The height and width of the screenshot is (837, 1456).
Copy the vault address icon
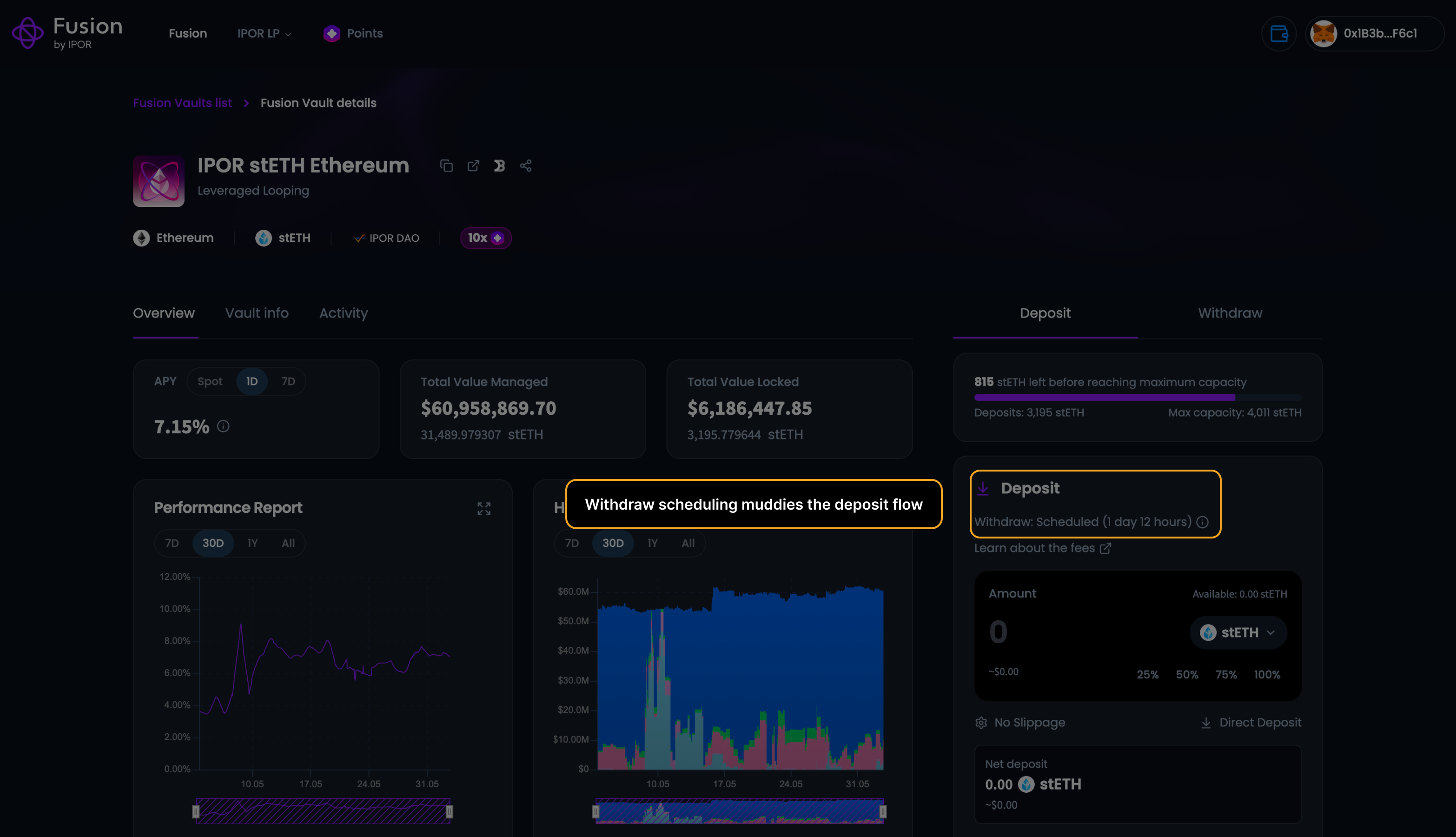446,166
